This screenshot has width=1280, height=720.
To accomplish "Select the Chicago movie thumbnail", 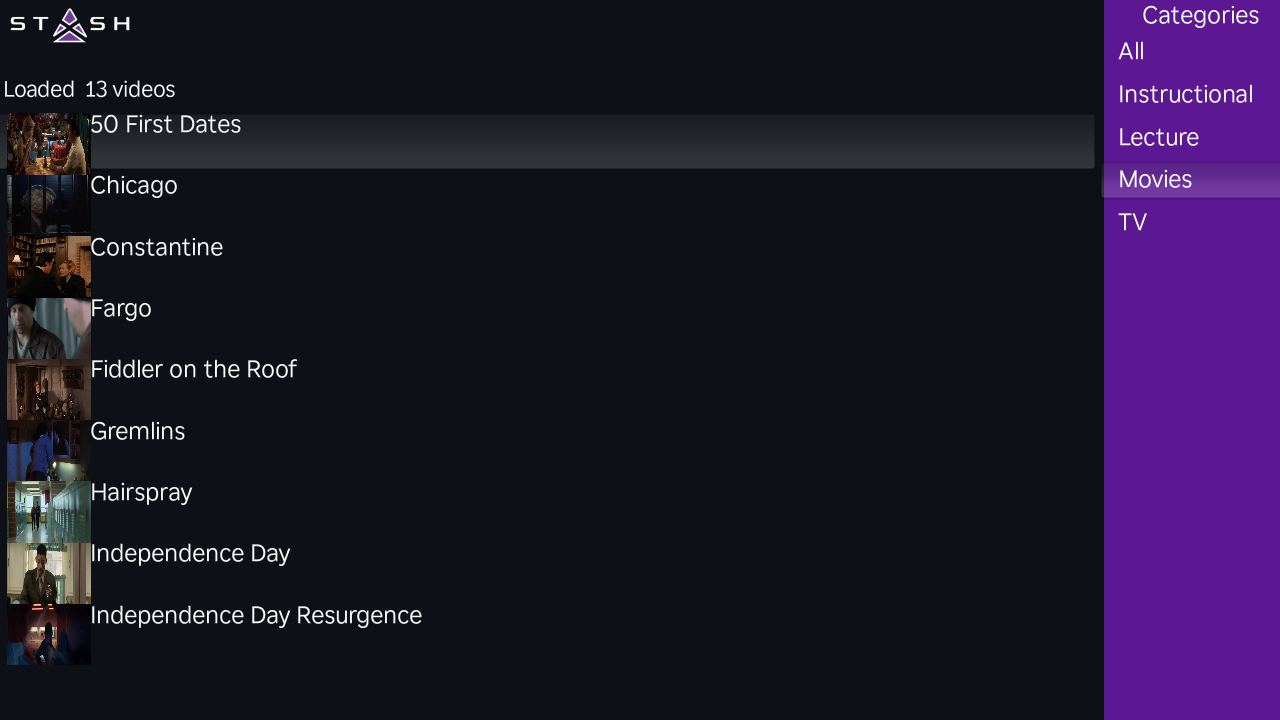I will [x=49, y=205].
